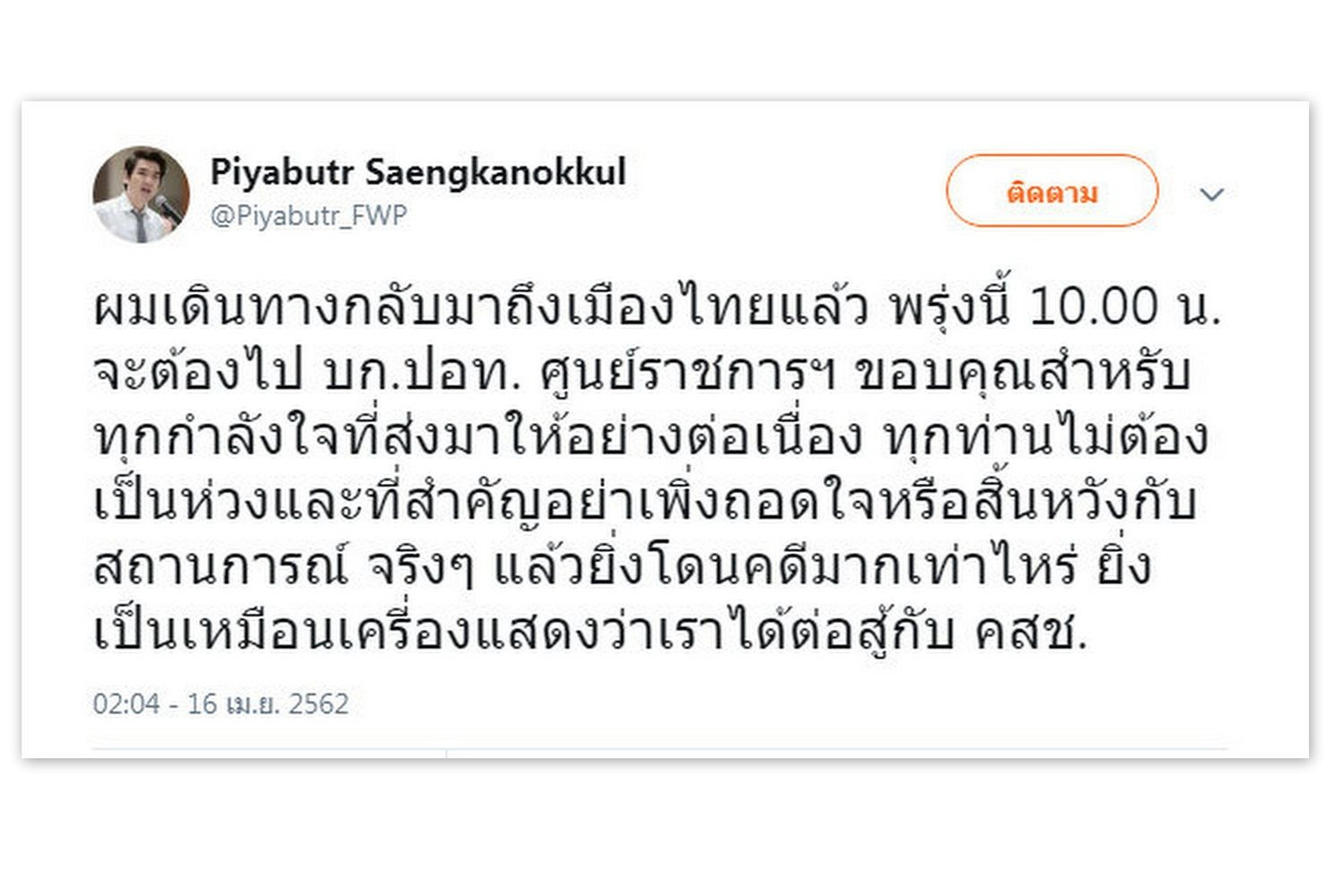Image resolution: width=1344 pixels, height=896 pixels.
Task: Click "คสช." at the tweet's end
Action: point(1030,633)
